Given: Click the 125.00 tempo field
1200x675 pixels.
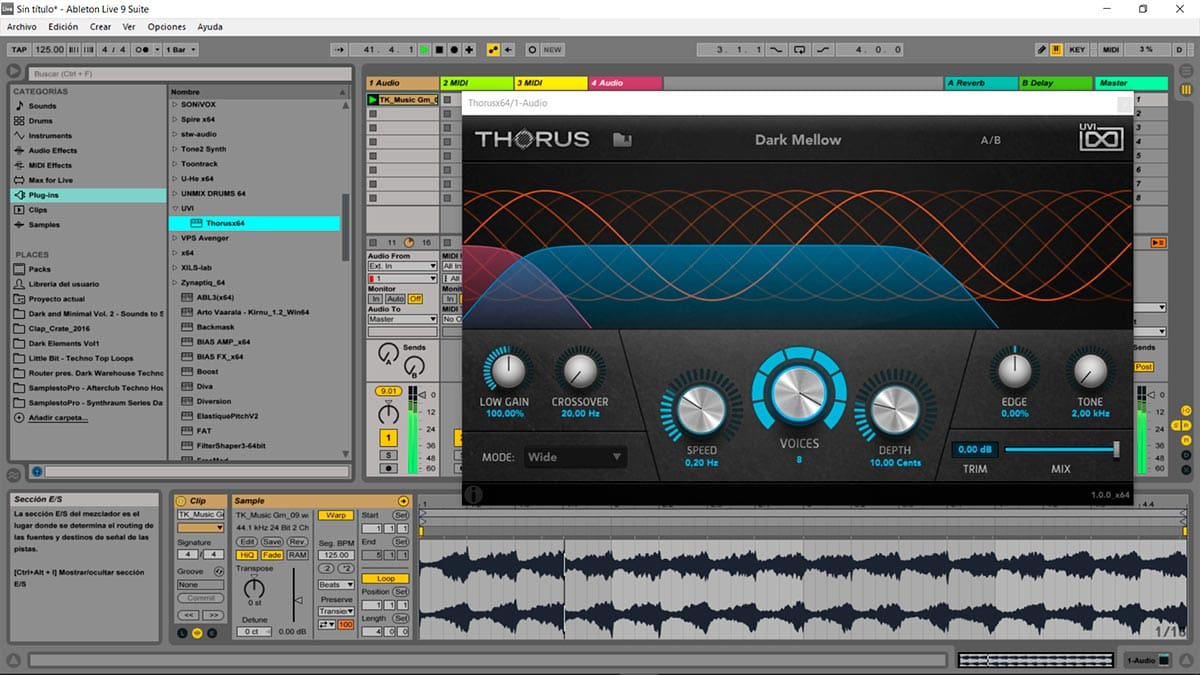Looking at the screenshot, I should click(50, 49).
